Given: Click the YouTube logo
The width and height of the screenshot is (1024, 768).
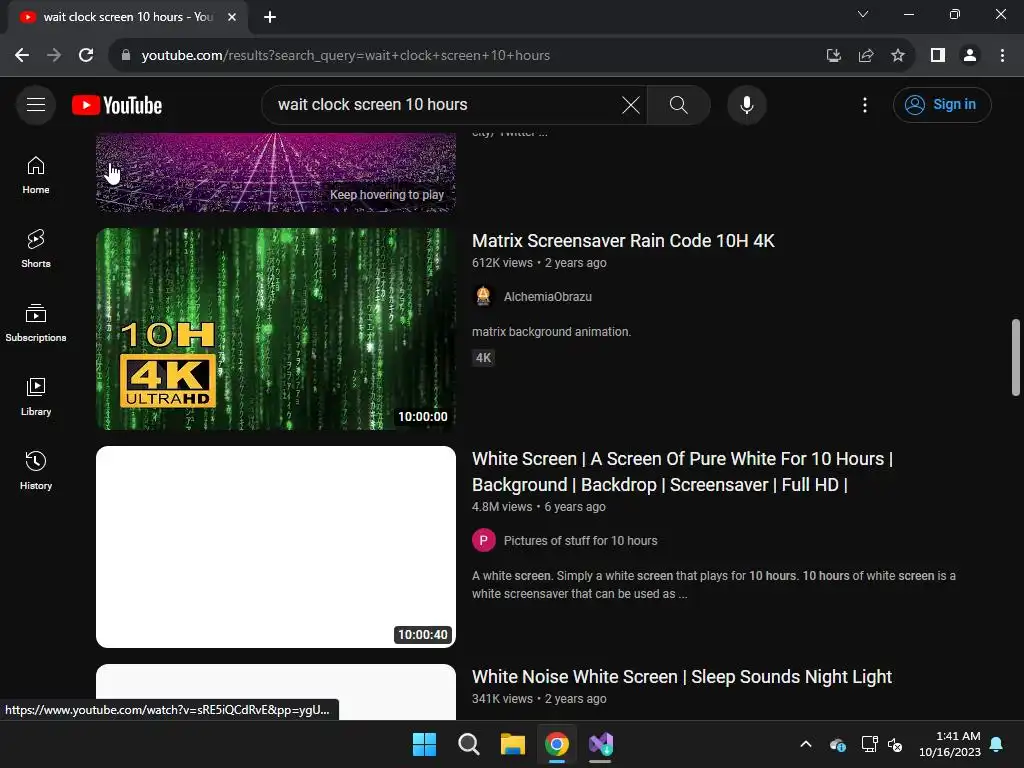Looking at the screenshot, I should pyautogui.click(x=117, y=105).
